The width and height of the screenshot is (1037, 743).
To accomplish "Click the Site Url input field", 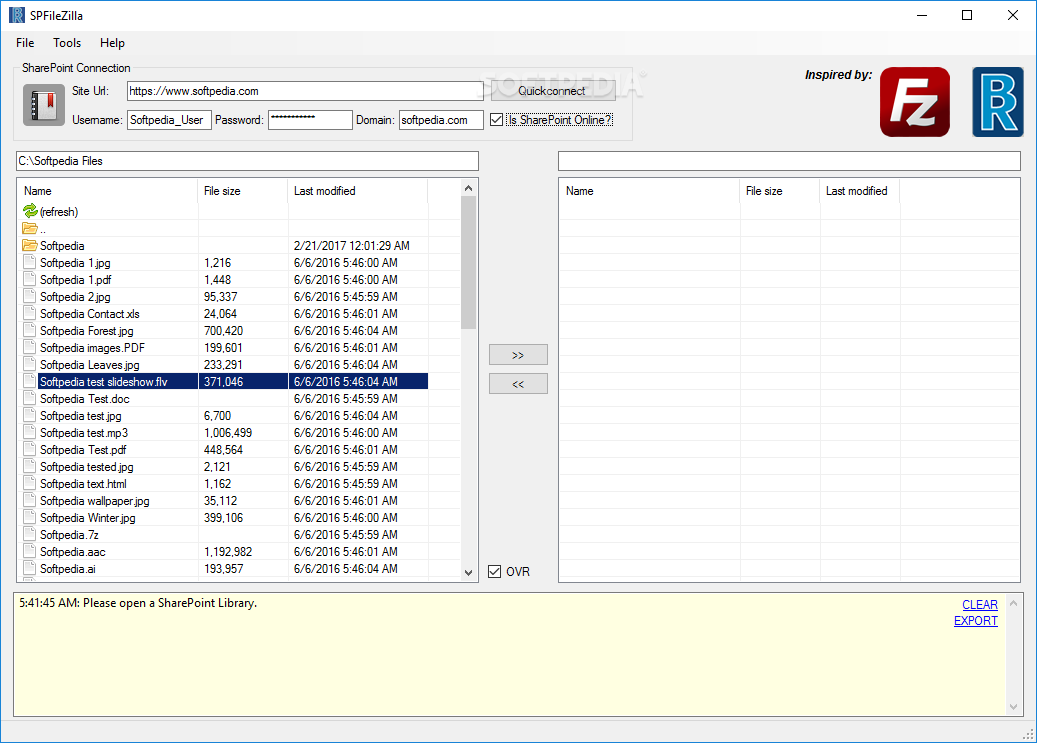I will (305, 91).
